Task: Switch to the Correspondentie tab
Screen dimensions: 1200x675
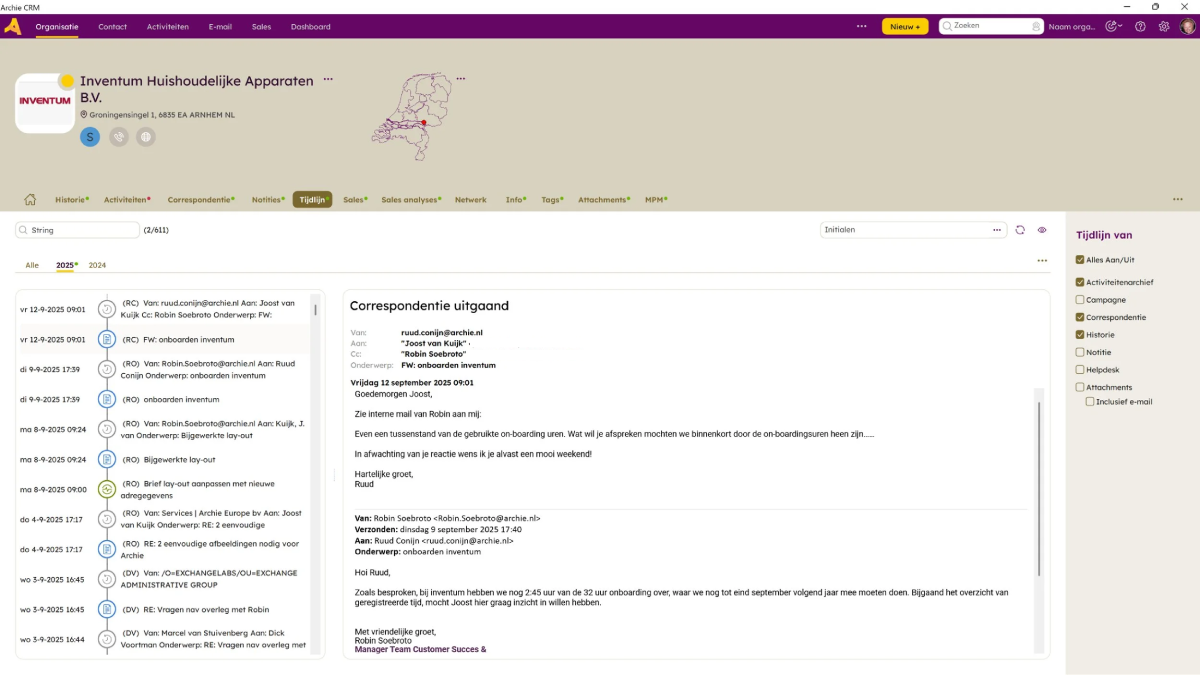Action: click(201, 200)
